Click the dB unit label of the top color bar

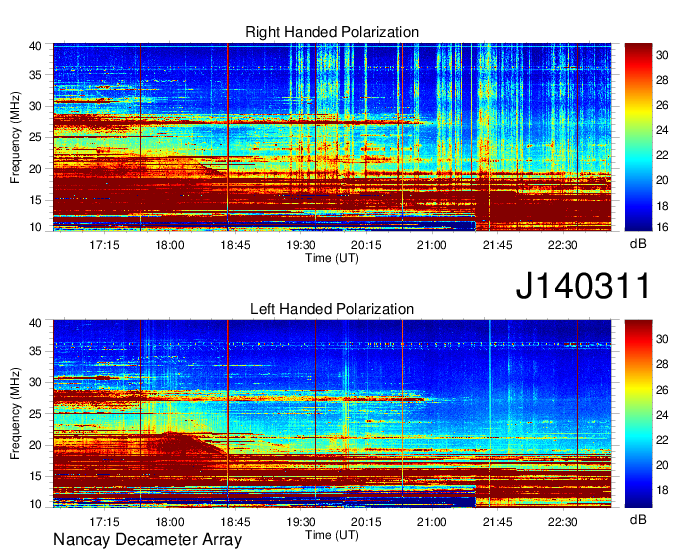(x=638, y=244)
